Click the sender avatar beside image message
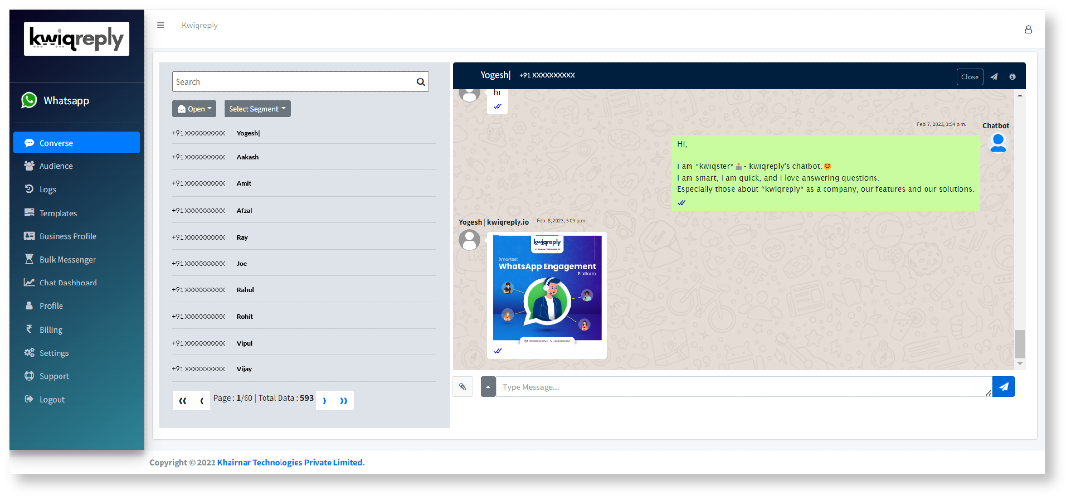 point(469,240)
